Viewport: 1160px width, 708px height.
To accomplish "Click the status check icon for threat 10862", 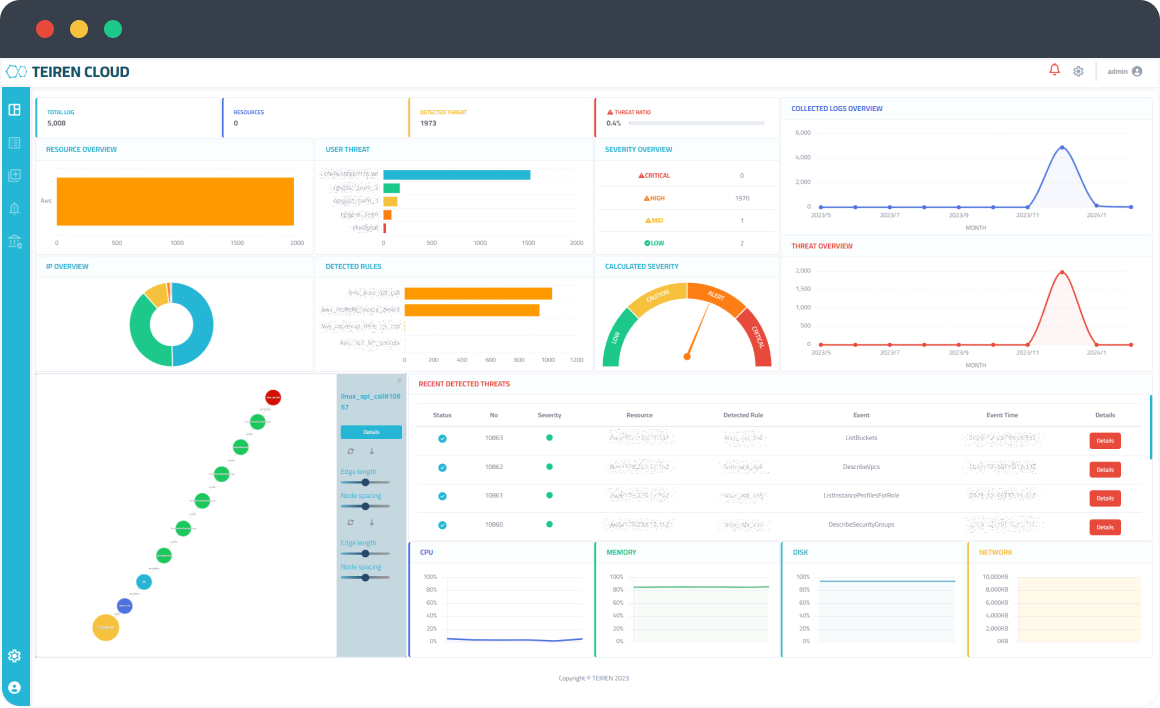I will pyautogui.click(x=442, y=468).
